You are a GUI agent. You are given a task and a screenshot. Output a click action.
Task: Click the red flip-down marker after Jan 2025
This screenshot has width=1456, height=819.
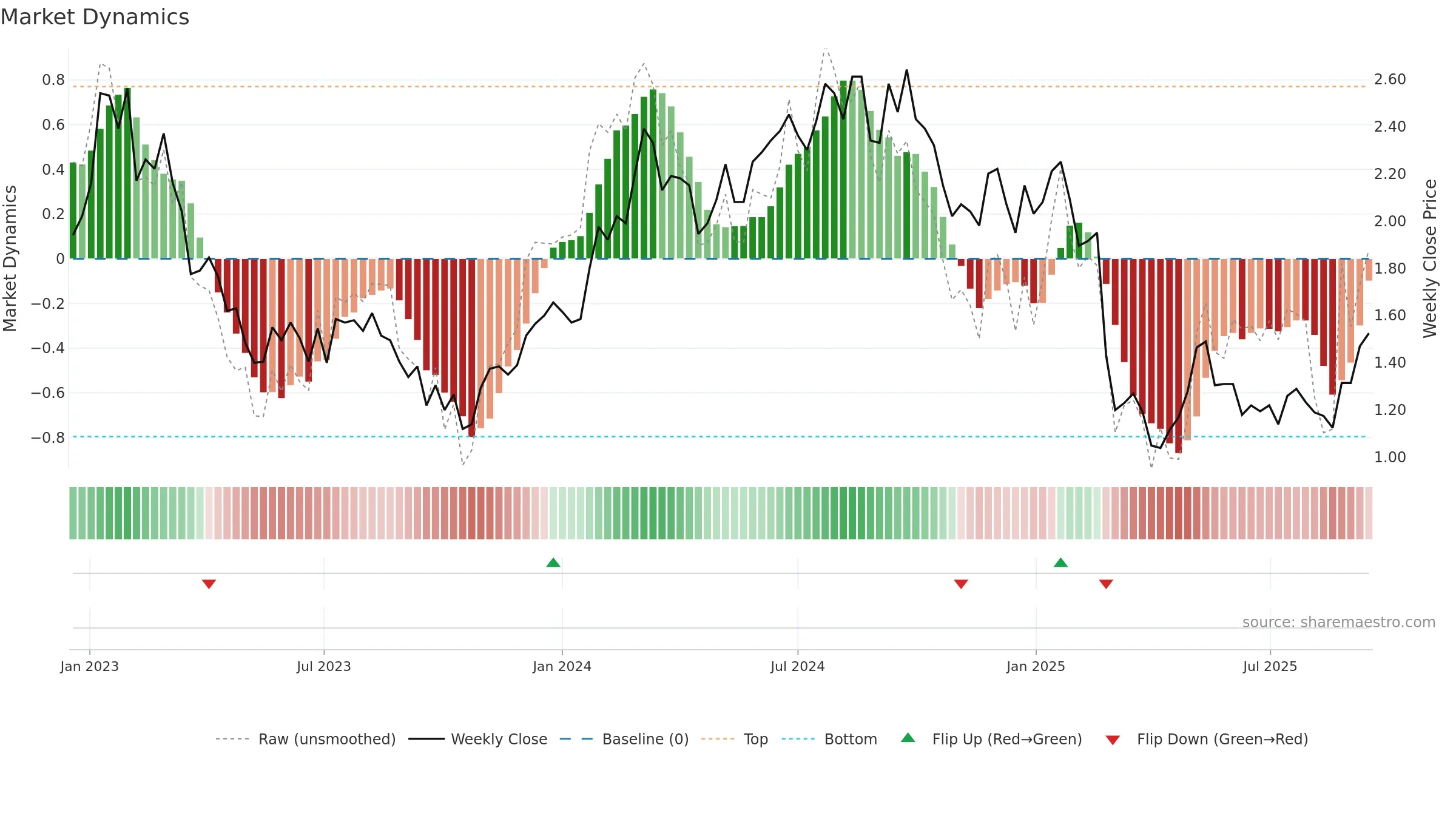[x=1106, y=584]
